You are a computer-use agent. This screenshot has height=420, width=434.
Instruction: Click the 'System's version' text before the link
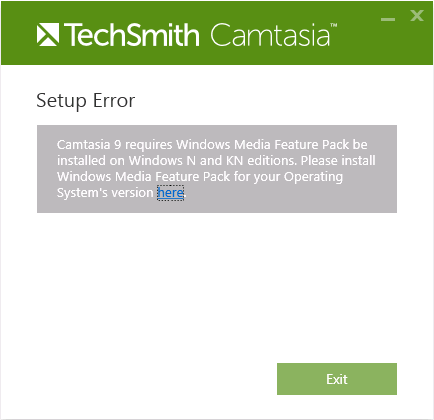[105, 193]
